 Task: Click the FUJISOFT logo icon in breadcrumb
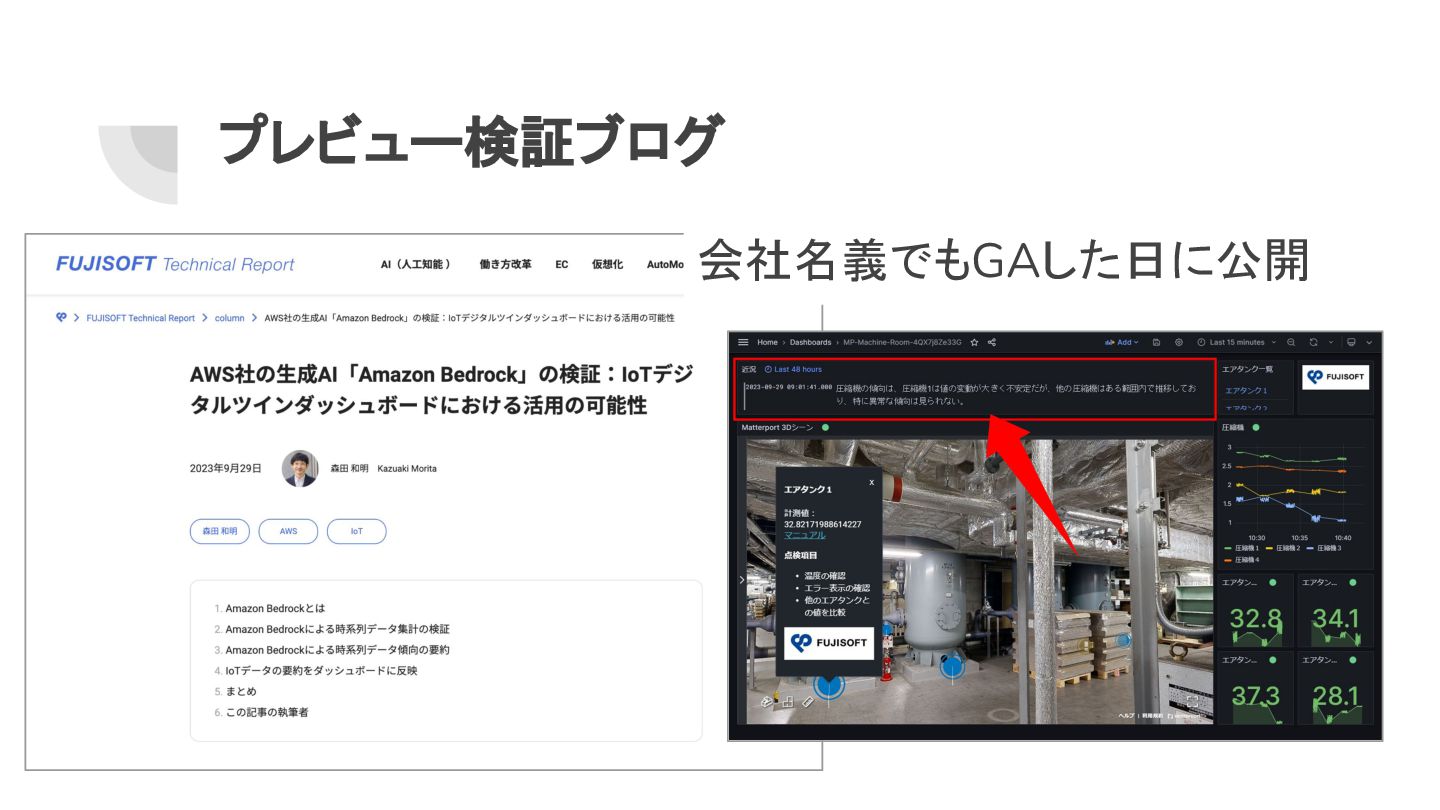click(x=61, y=317)
